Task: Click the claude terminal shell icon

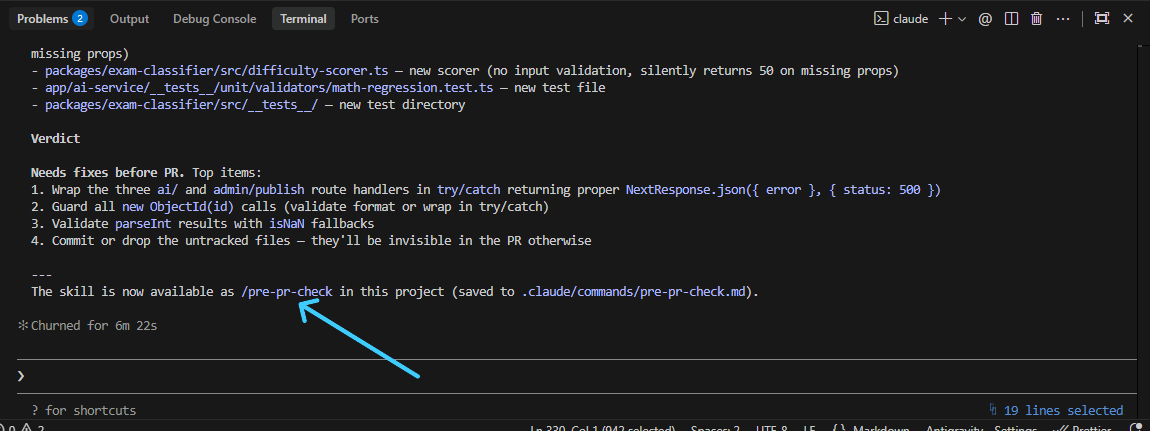Action: (881, 19)
